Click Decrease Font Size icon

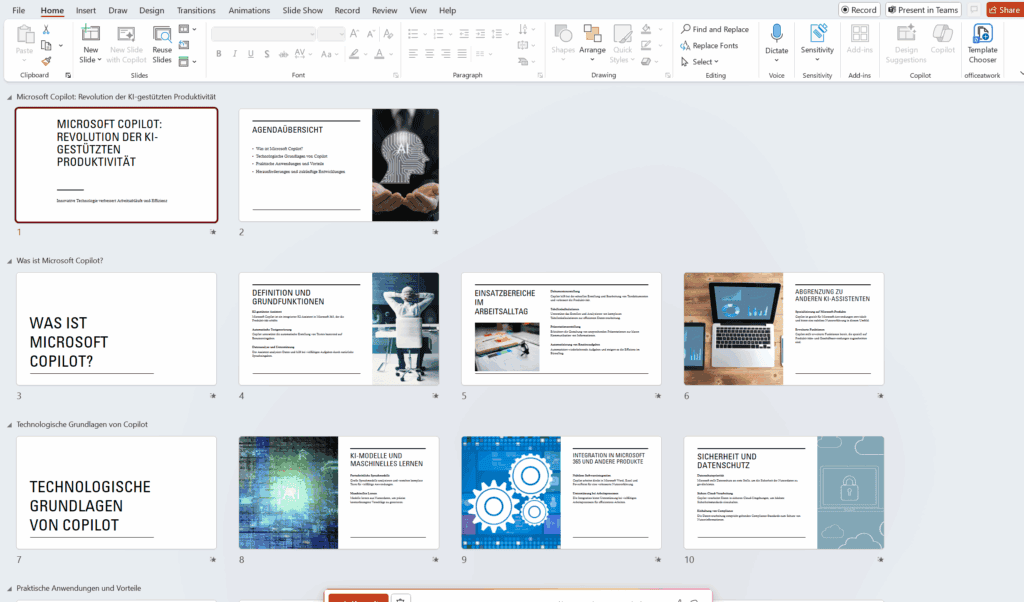point(370,34)
